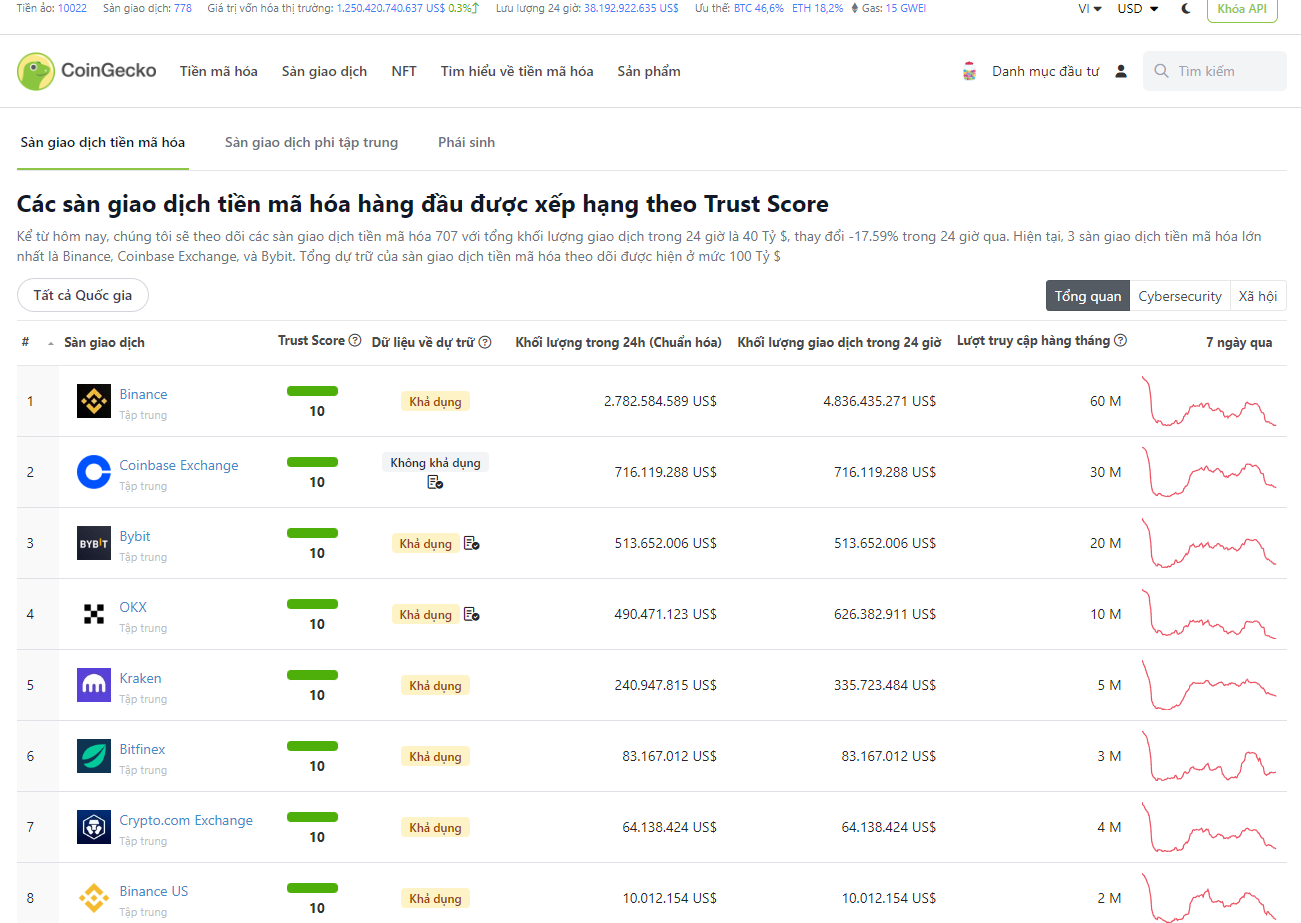
Task: Open the Coinbase Exchange link
Action: click(179, 465)
